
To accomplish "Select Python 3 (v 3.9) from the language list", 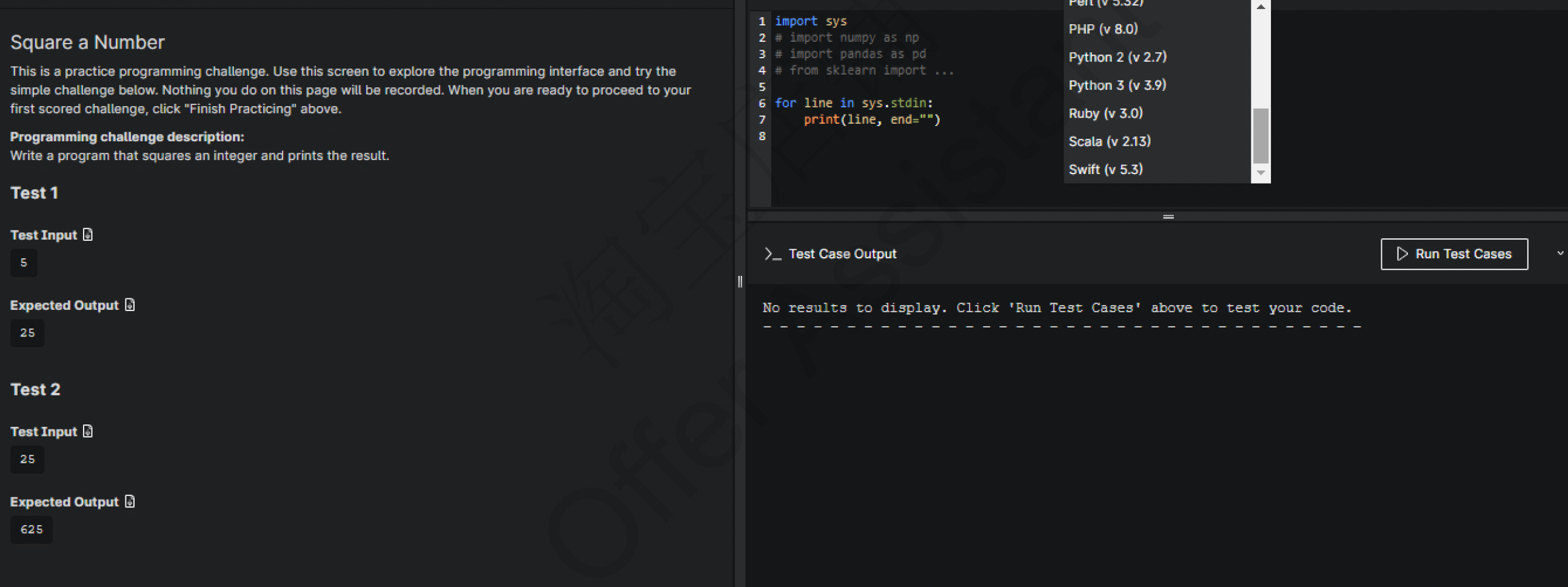I will [1117, 85].
